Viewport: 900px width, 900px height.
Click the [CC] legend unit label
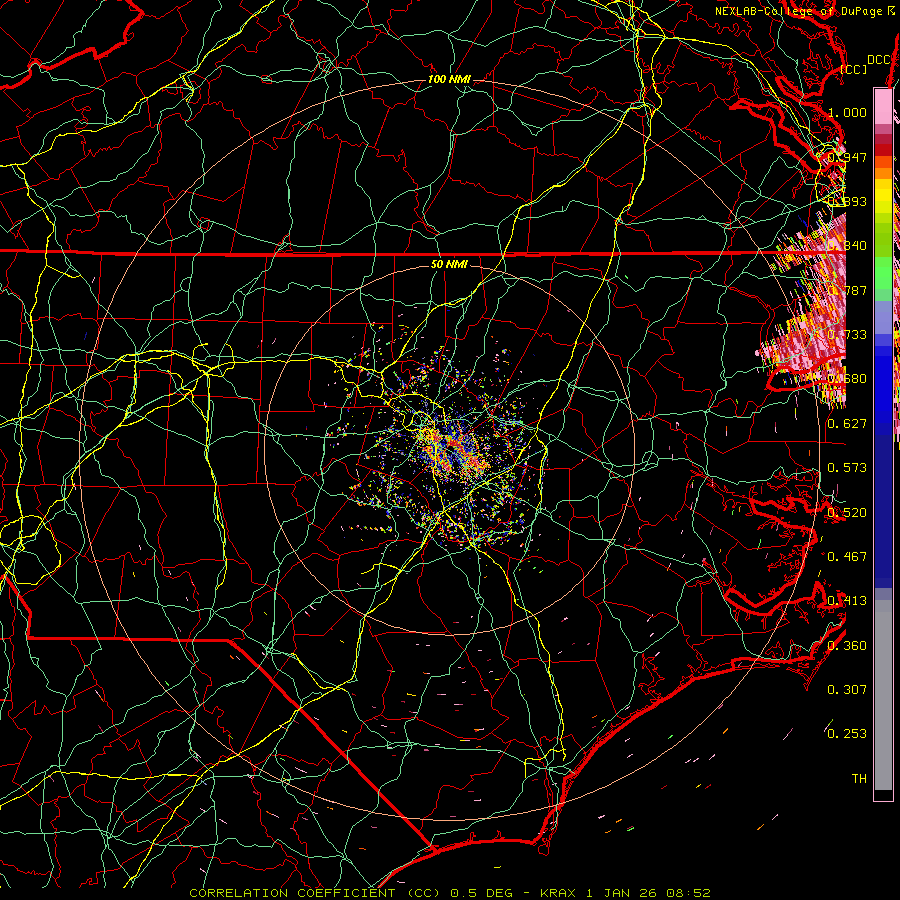pos(853,69)
